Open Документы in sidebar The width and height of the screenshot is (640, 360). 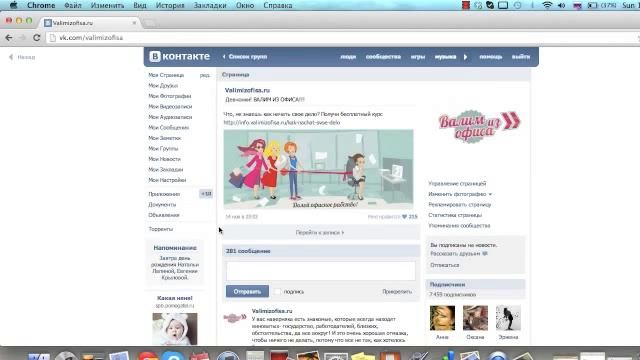pyautogui.click(x=162, y=204)
